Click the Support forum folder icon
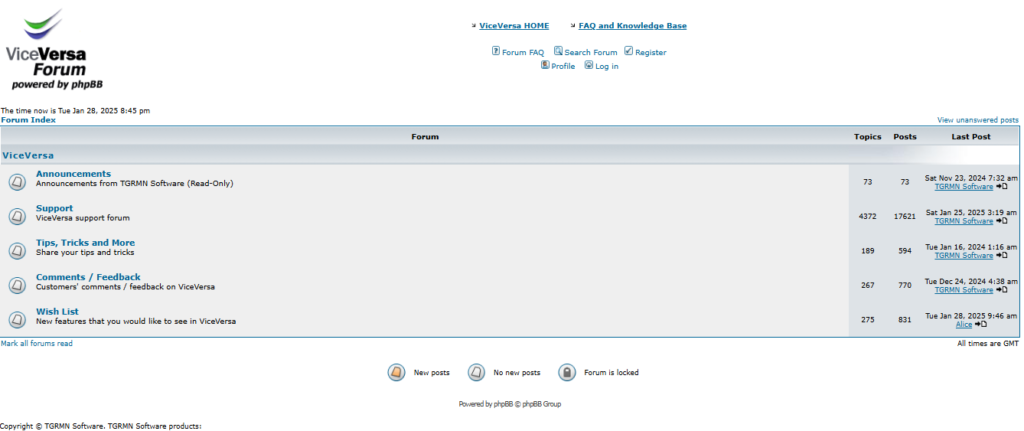This screenshot has height=431, width=1024. click(18, 216)
